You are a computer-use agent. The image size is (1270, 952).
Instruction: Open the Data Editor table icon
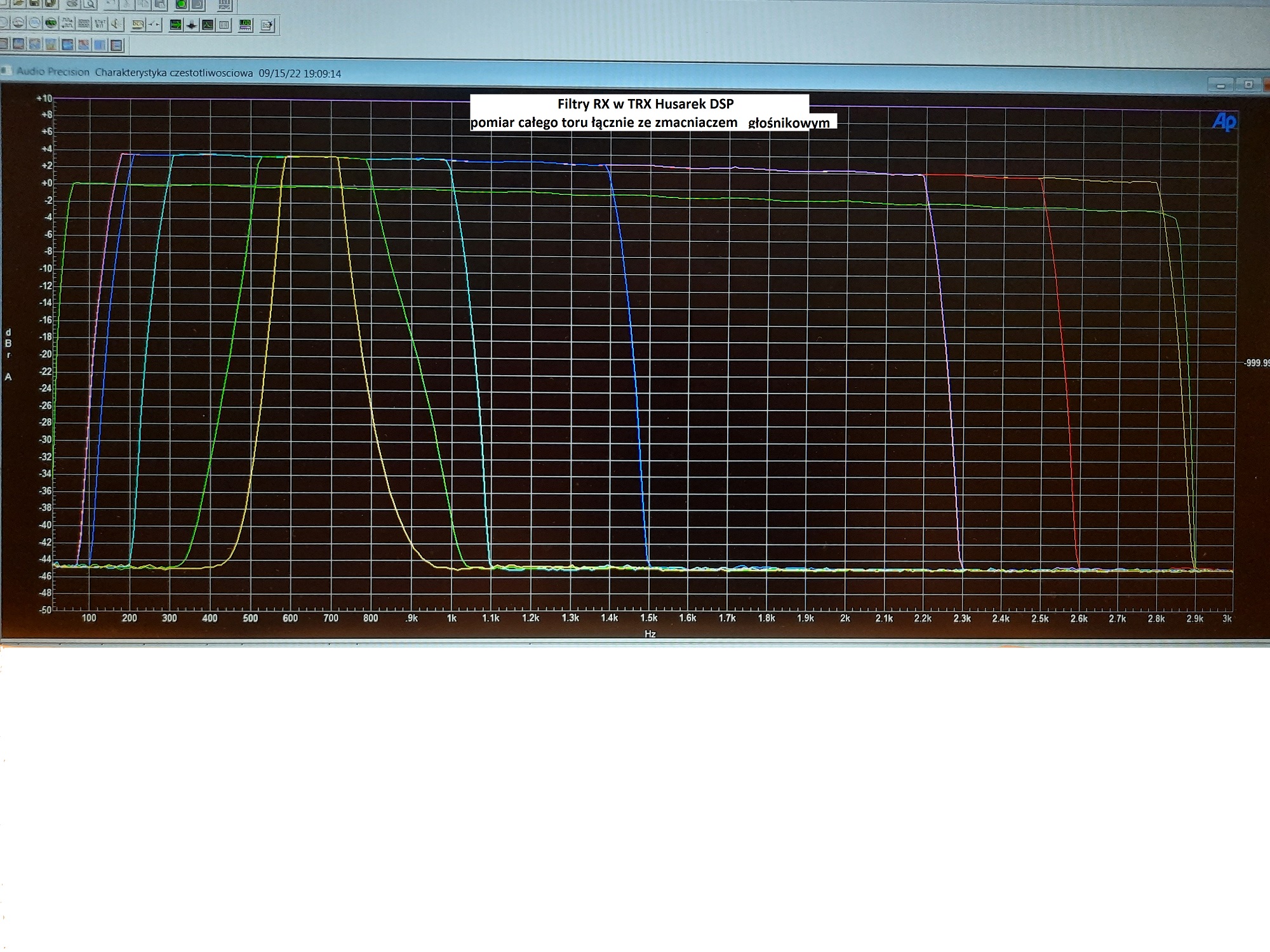224,25
